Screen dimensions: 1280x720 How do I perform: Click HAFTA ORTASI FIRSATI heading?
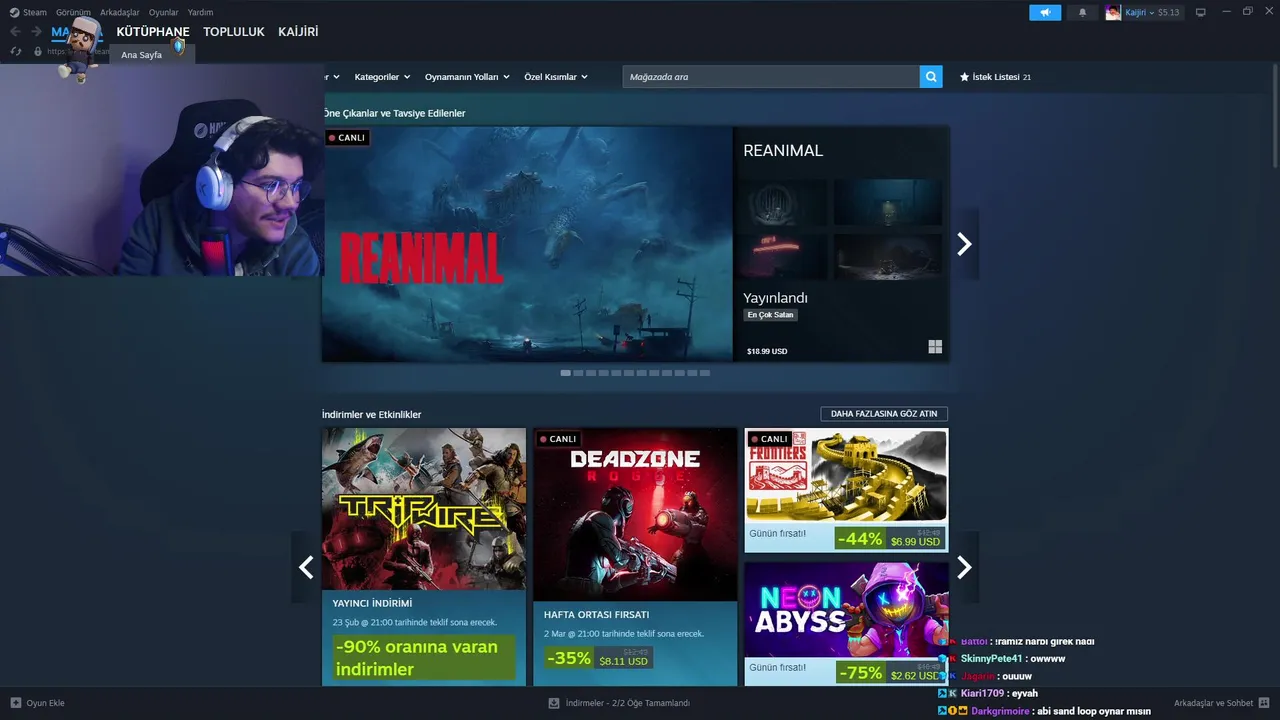pos(596,615)
